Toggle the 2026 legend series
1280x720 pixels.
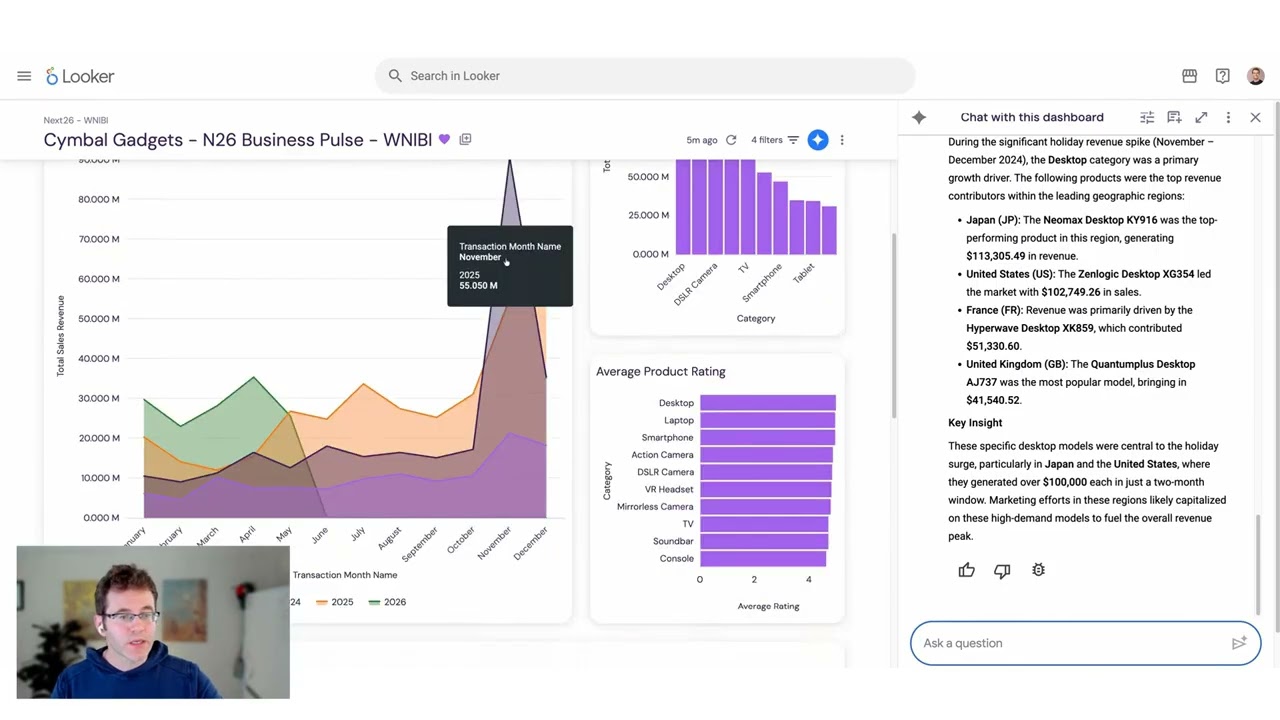coord(387,602)
